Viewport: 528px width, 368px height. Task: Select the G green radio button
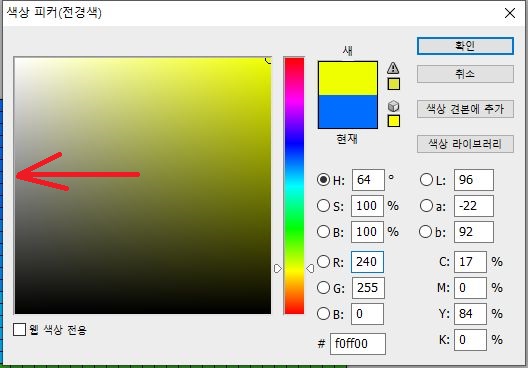[x=323, y=288]
